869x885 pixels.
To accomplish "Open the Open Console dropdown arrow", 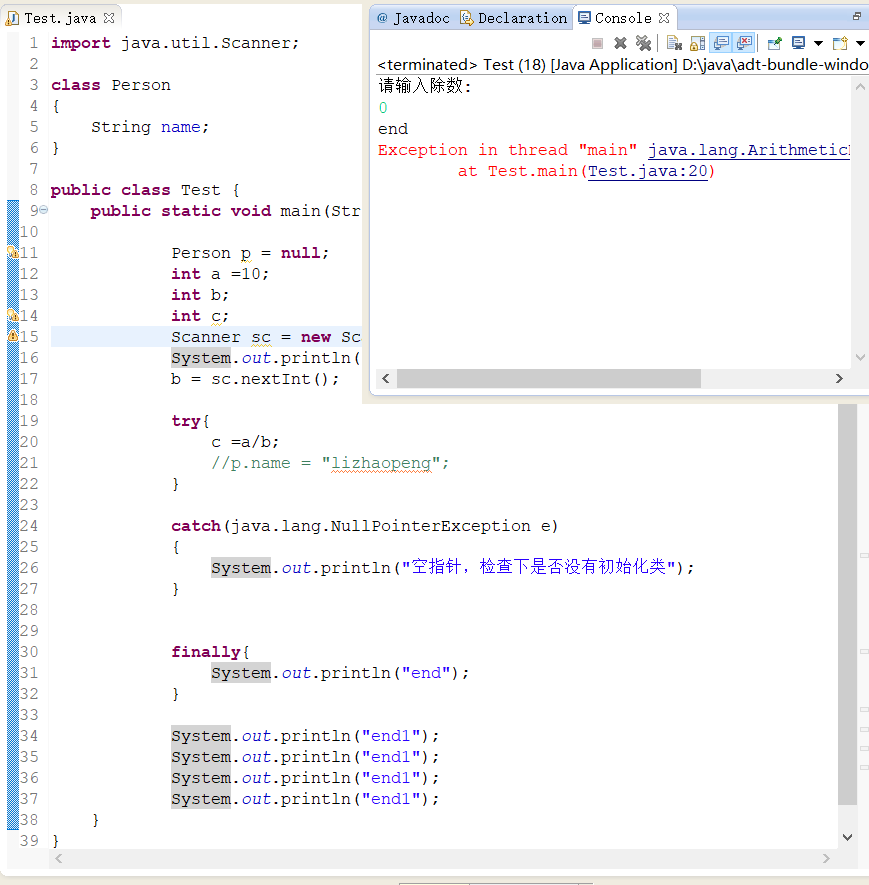I will pyautogui.click(x=861, y=42).
